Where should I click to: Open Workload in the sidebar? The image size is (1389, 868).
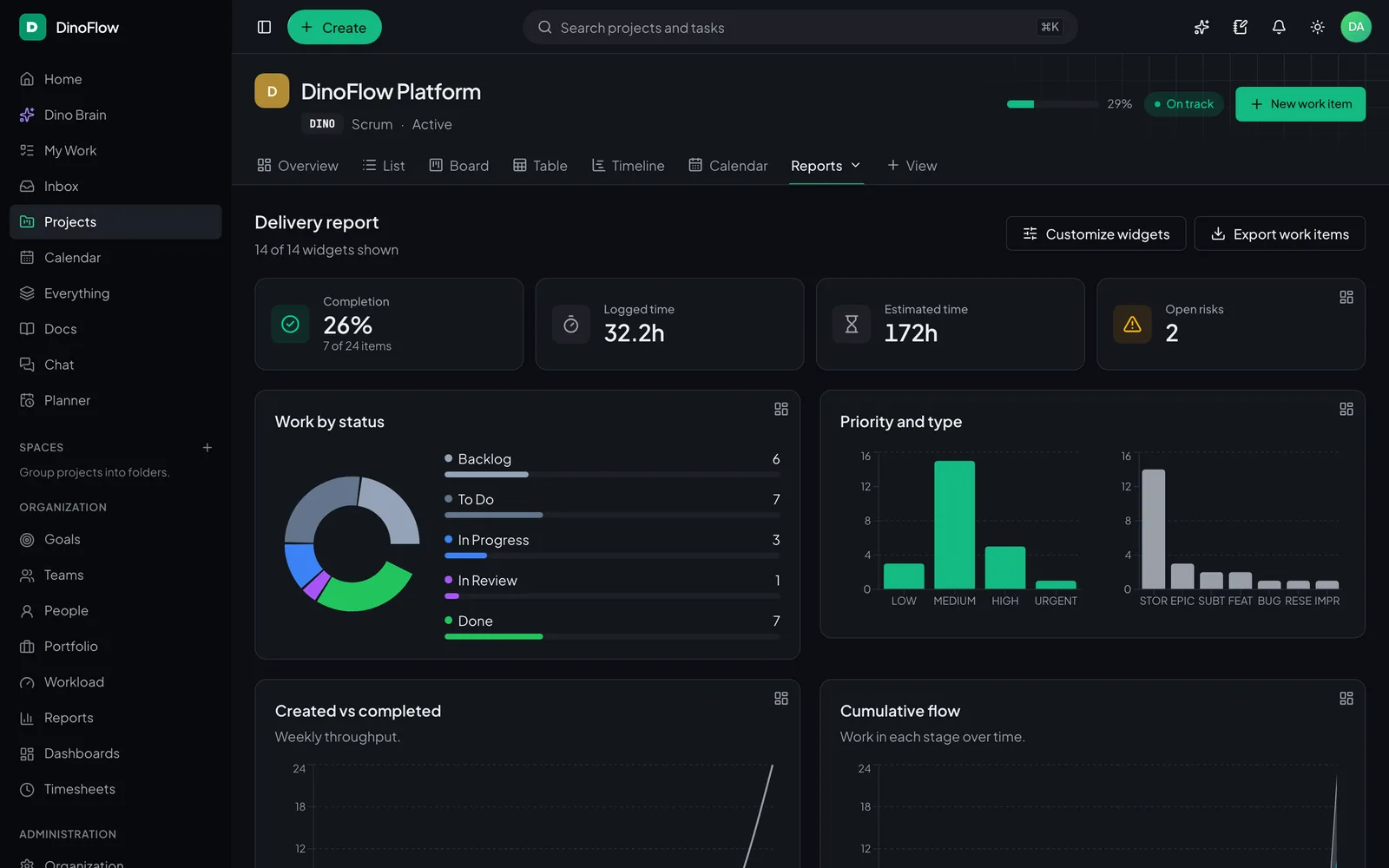(115, 682)
